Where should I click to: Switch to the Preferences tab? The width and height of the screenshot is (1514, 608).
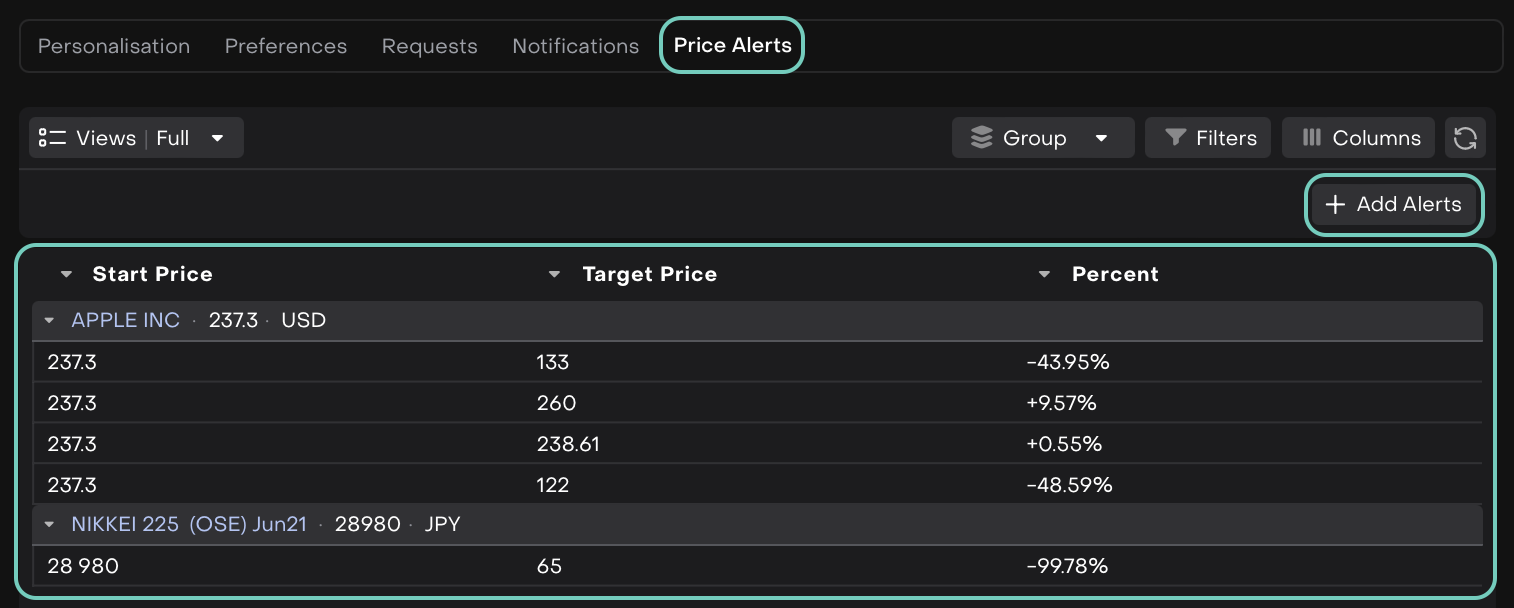coord(286,46)
